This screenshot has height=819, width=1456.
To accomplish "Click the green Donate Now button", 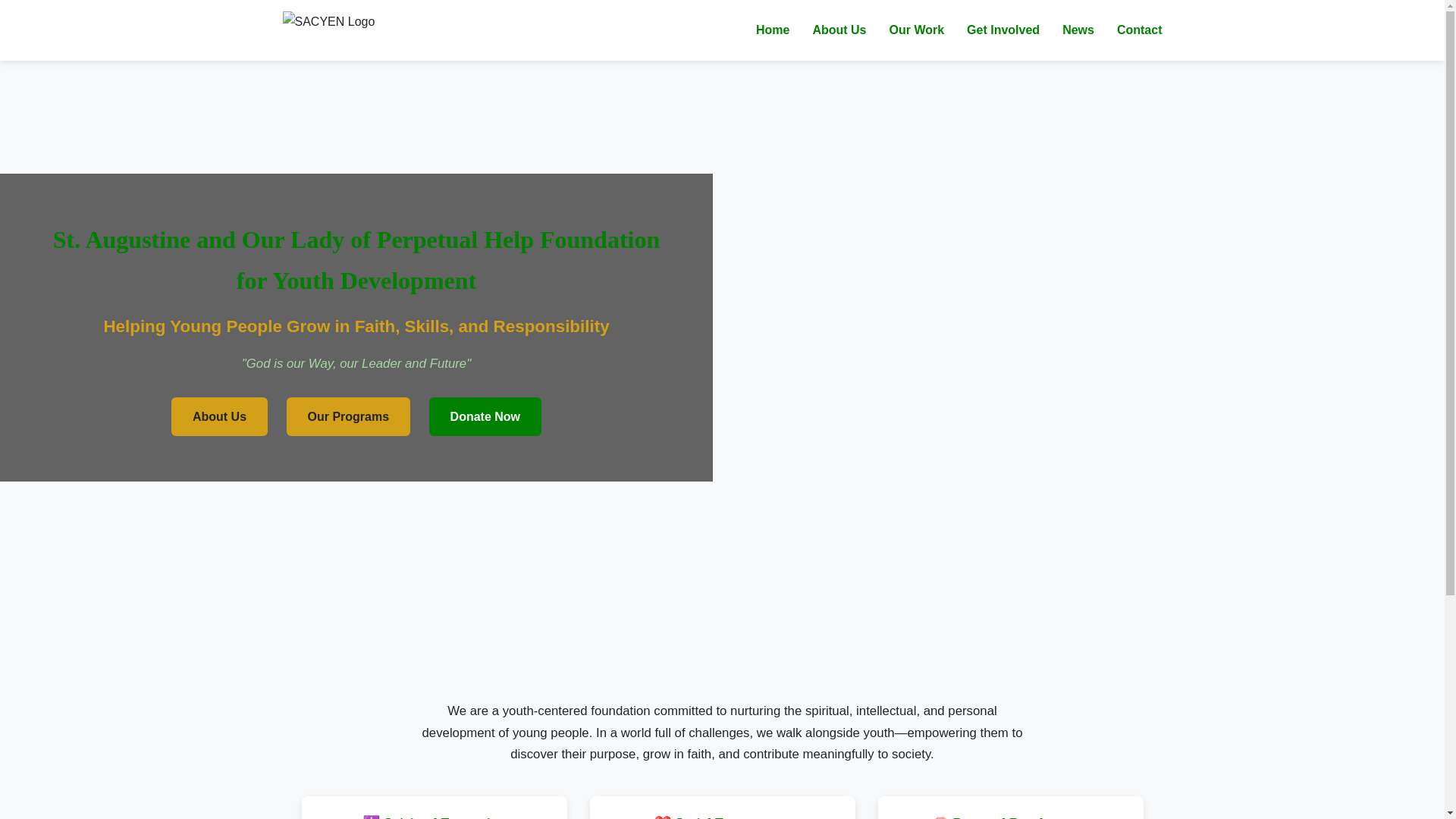I will coord(485,416).
